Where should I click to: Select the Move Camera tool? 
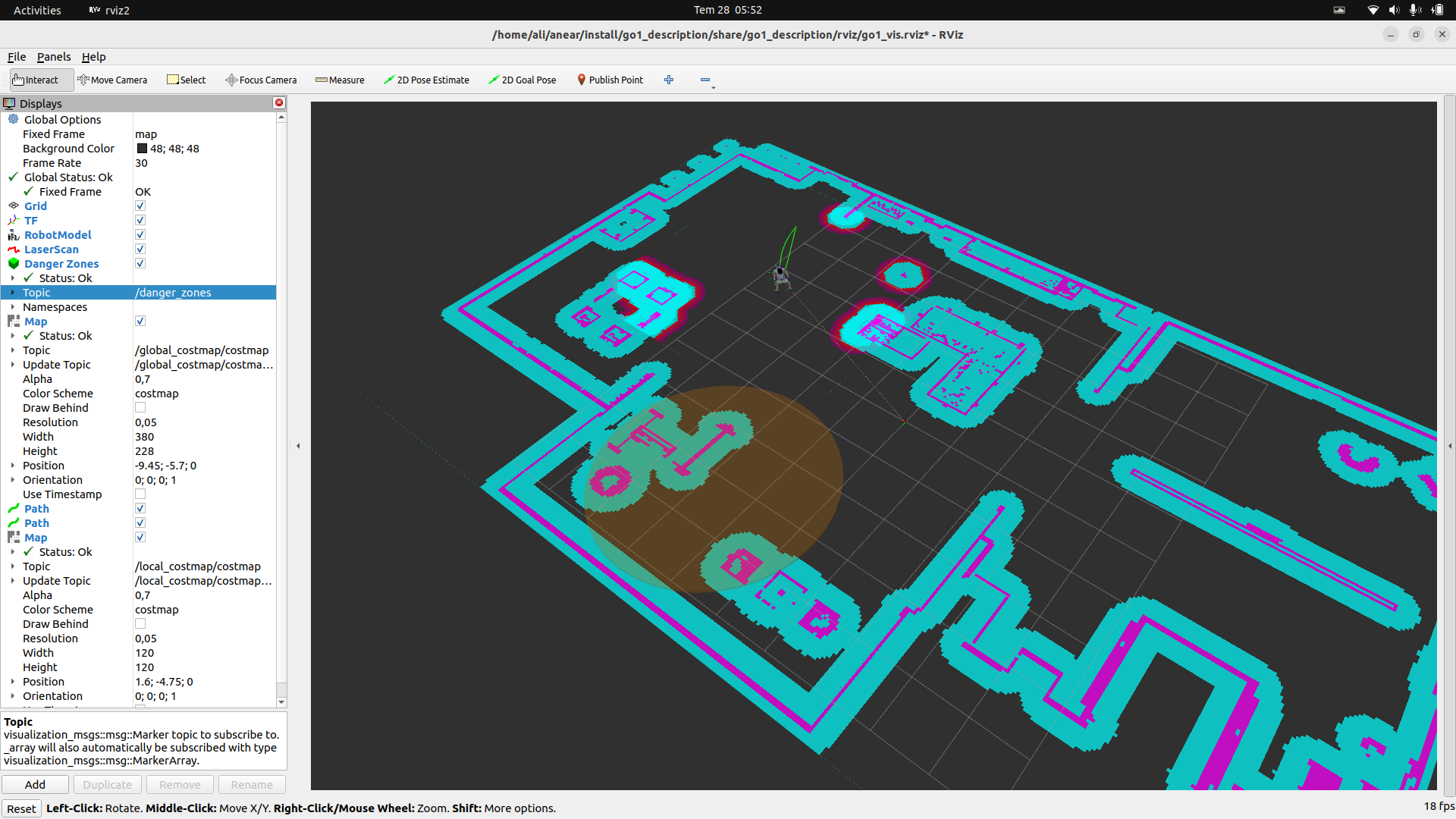pyautogui.click(x=112, y=80)
